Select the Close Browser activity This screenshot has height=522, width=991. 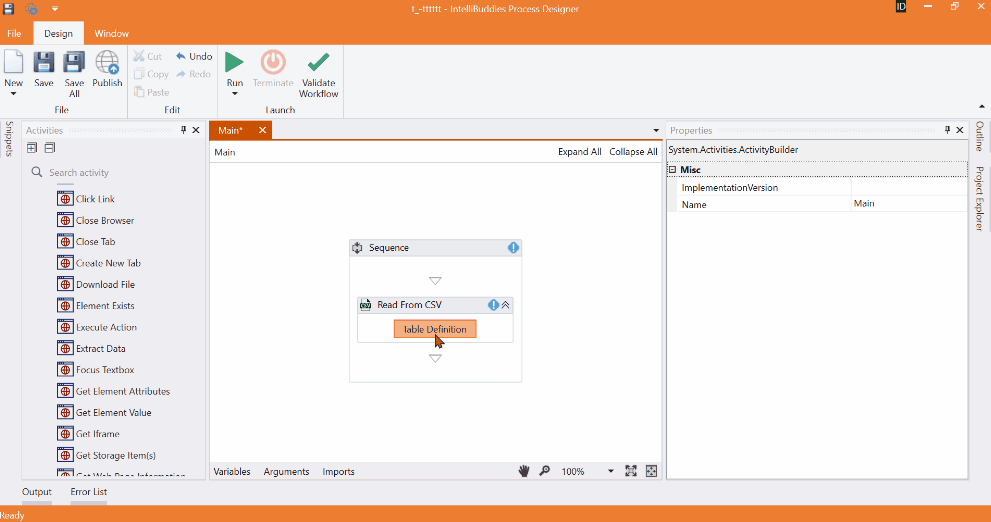coord(95,221)
